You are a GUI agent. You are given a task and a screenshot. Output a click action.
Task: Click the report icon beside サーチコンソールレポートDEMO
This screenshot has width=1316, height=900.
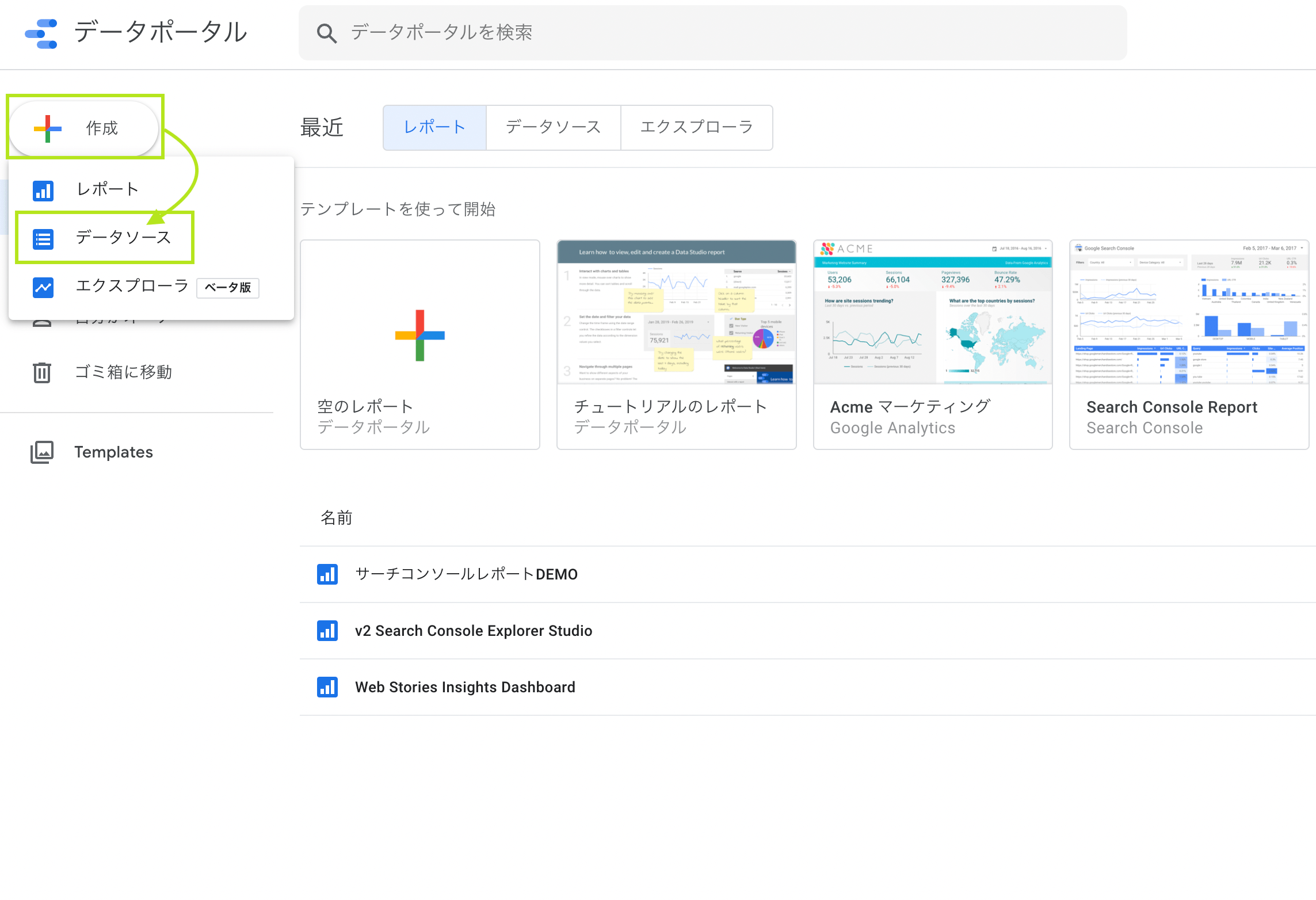(x=327, y=574)
